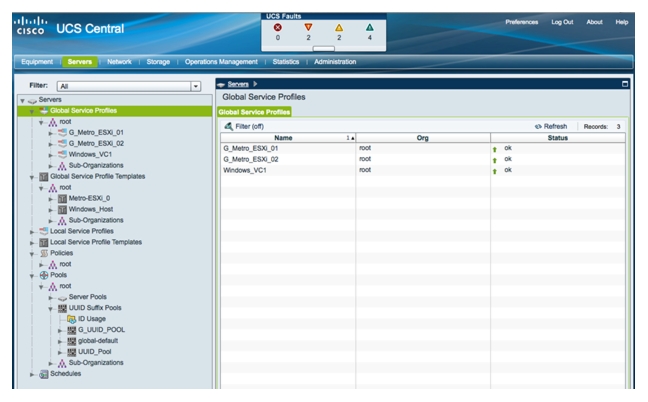Screen dimensions: 648x402
Task: Click the Servers breadcrumb link
Action: point(238,84)
